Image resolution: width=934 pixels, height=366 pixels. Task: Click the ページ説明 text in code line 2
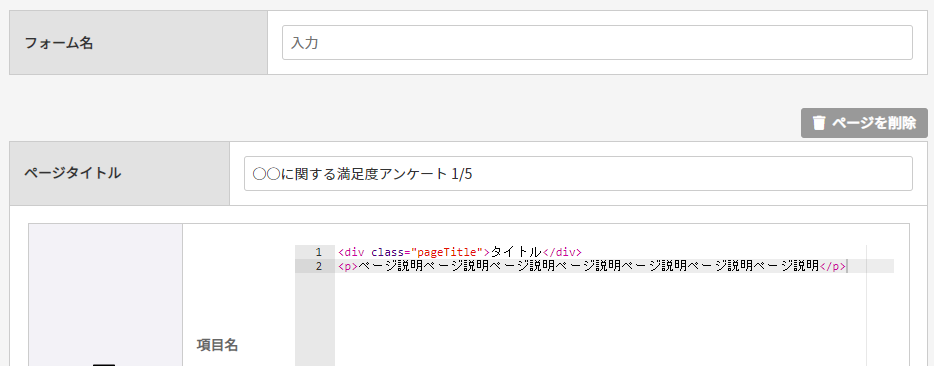pos(589,266)
